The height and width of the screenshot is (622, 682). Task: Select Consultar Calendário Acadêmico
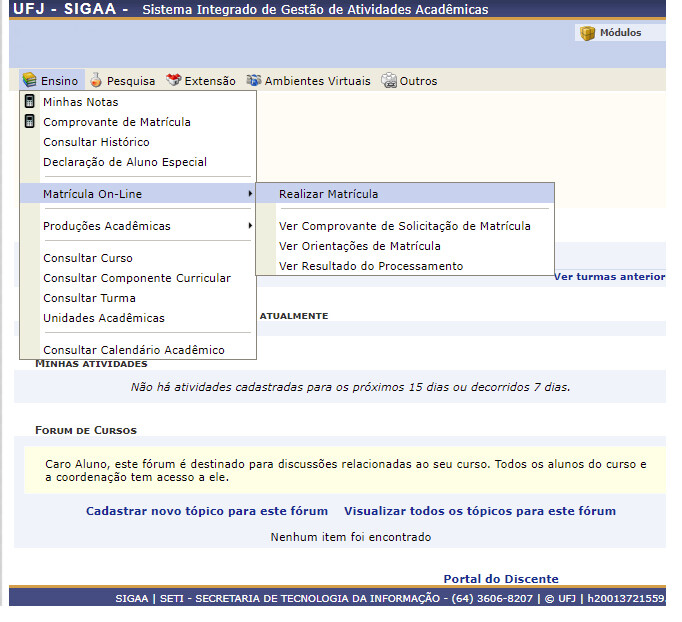133,350
